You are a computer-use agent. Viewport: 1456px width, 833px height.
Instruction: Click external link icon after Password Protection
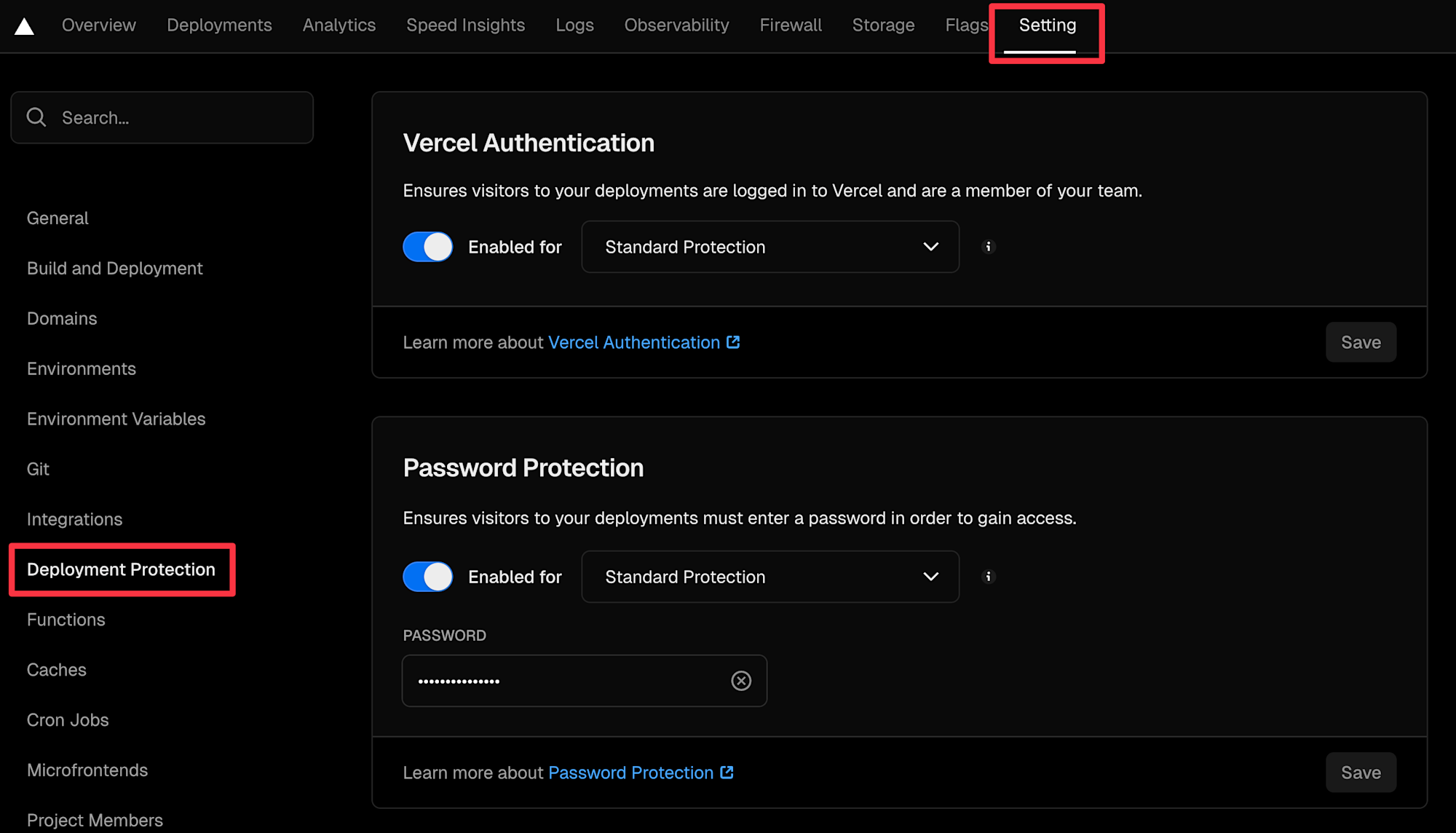click(727, 773)
